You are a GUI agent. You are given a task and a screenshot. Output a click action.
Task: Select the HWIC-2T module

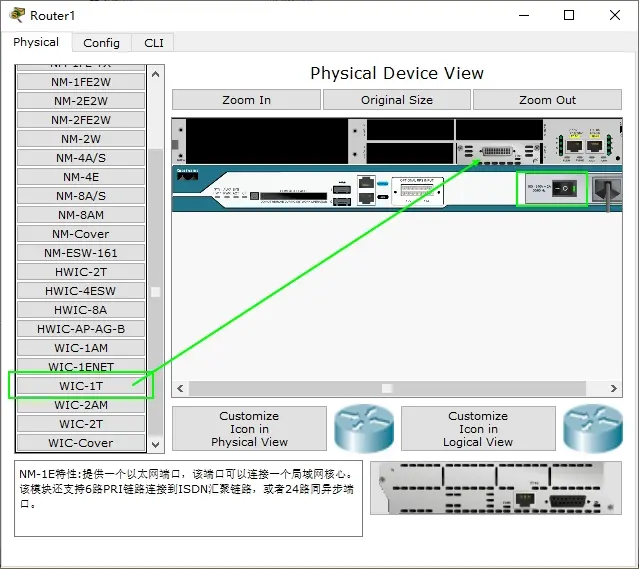81,272
